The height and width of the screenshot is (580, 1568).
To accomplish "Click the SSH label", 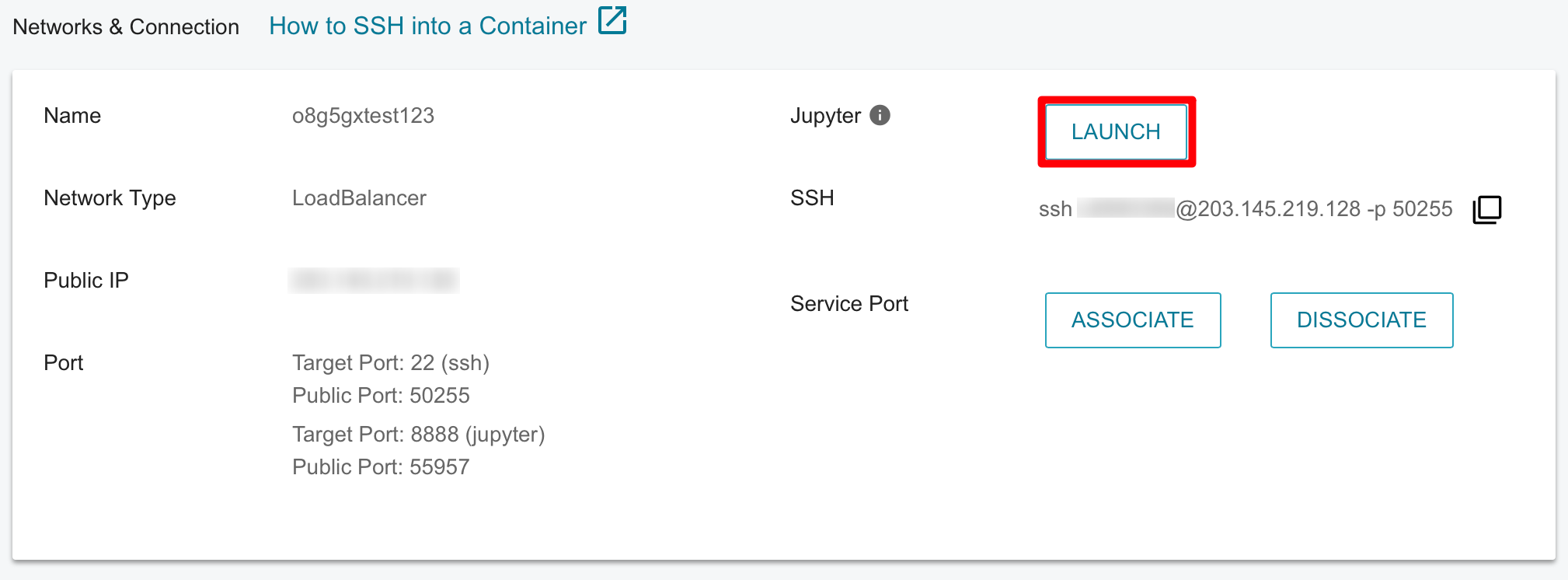I will 812,198.
